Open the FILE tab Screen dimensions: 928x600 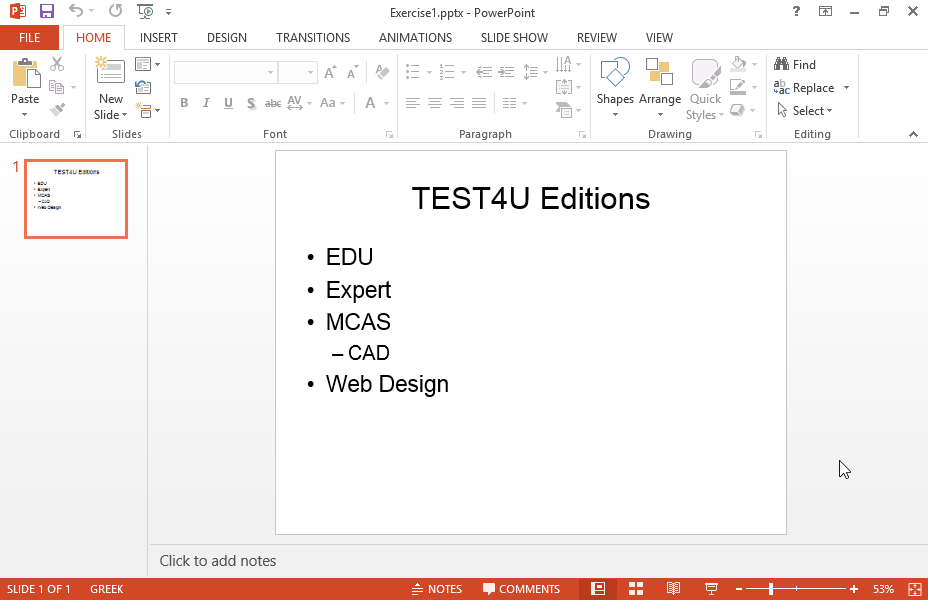30,38
